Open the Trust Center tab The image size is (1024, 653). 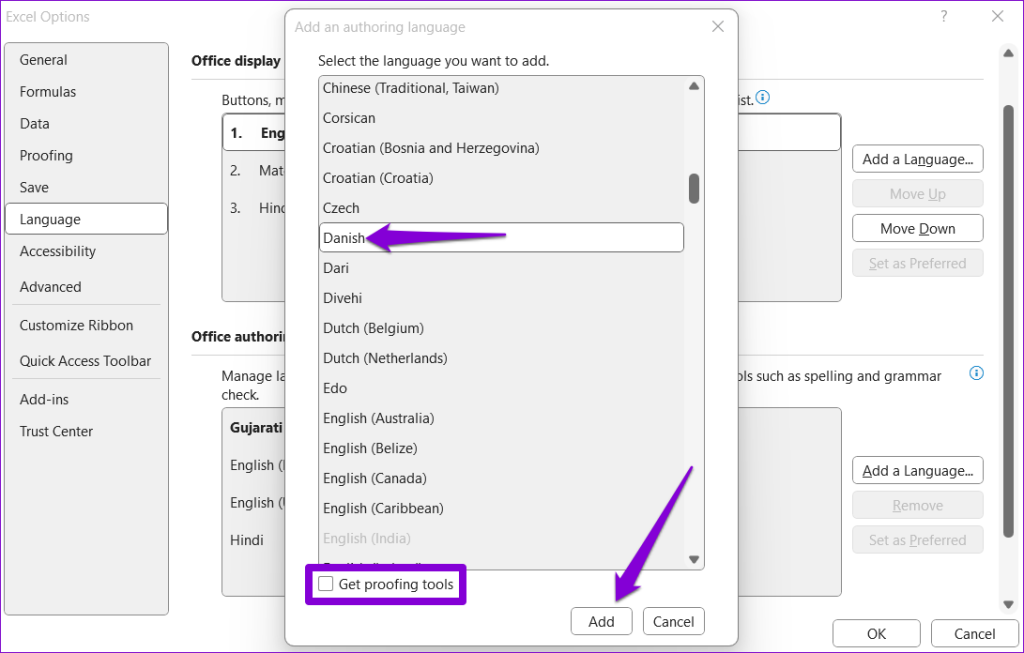[86, 432]
